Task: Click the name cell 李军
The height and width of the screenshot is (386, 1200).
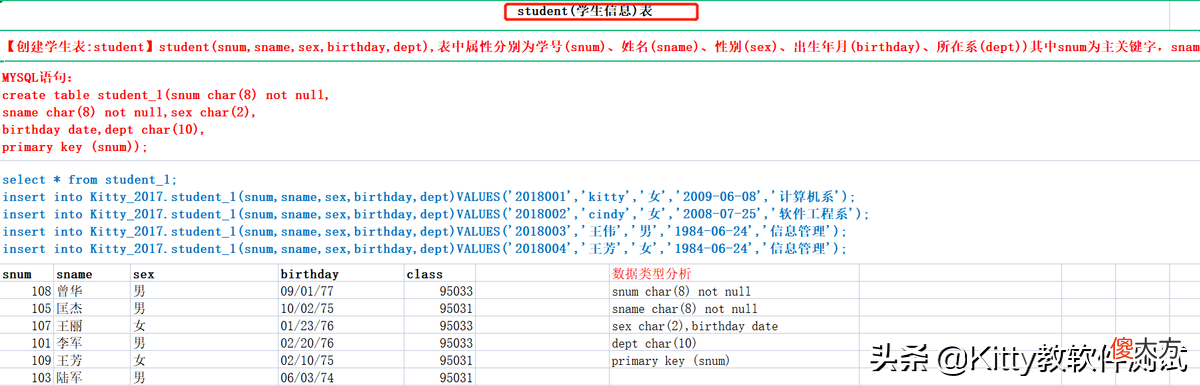Action: tap(92, 343)
